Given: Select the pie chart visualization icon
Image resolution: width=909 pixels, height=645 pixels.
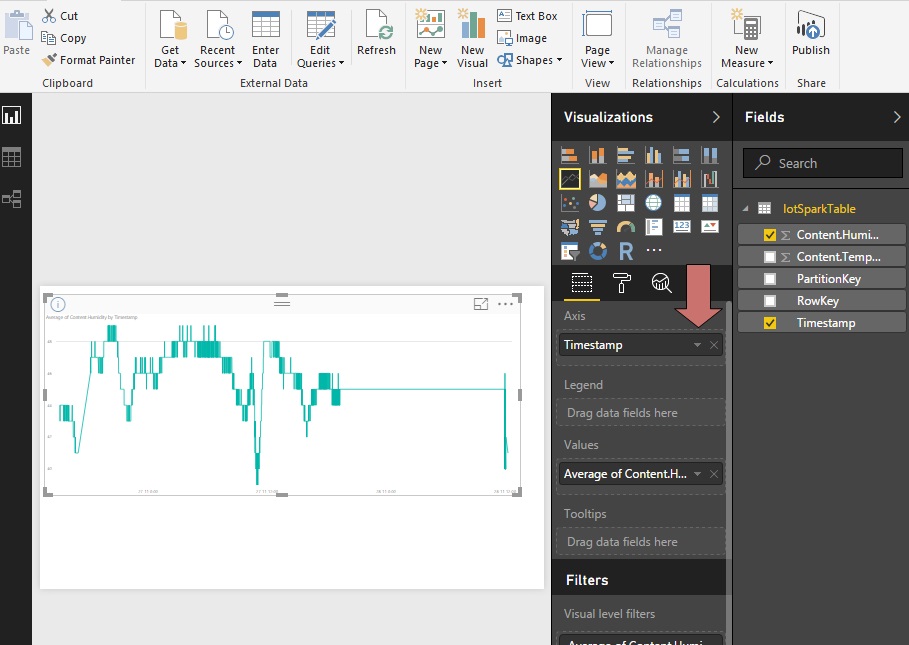Looking at the screenshot, I should (597, 202).
